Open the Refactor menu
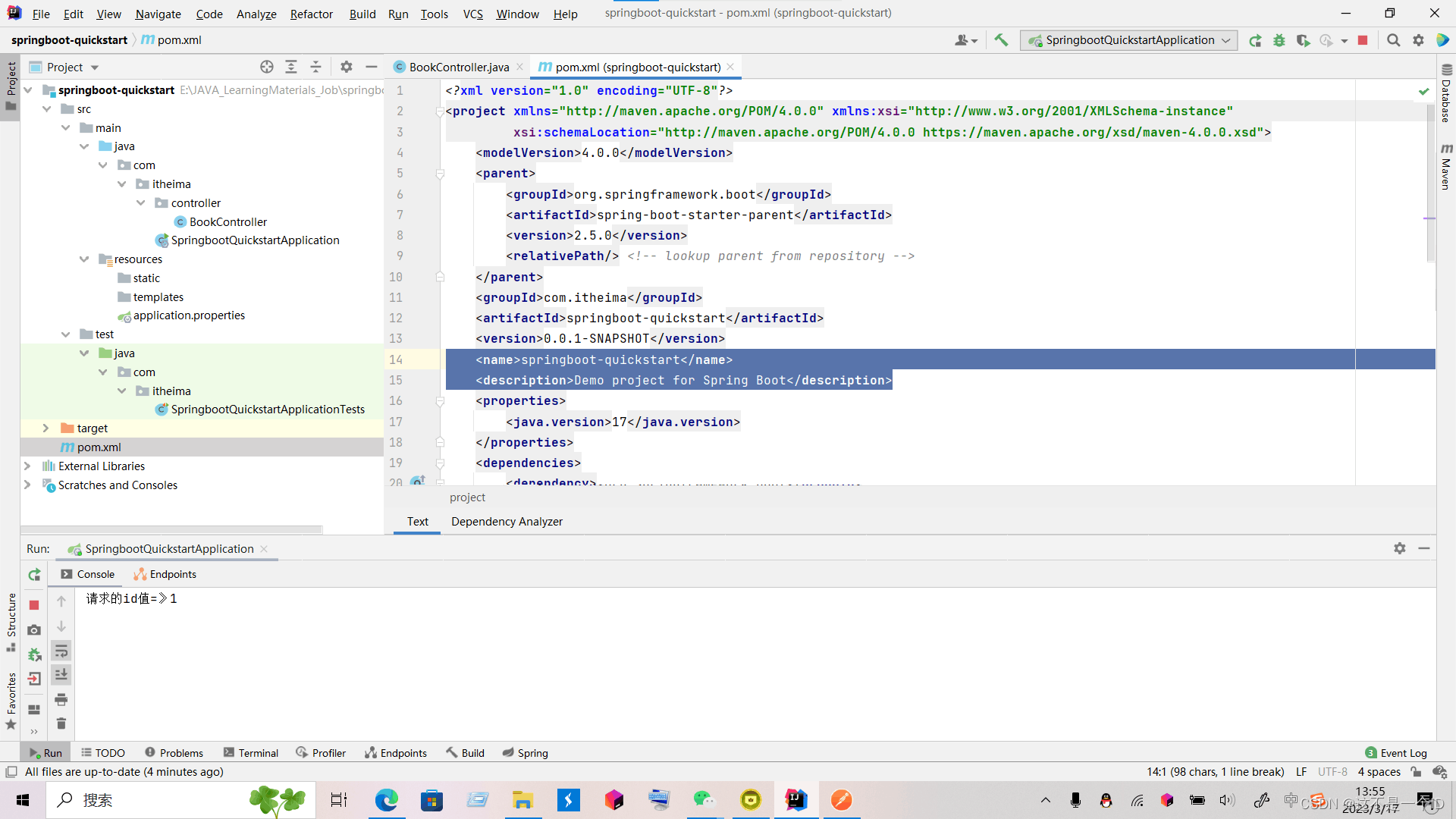 coord(311,14)
